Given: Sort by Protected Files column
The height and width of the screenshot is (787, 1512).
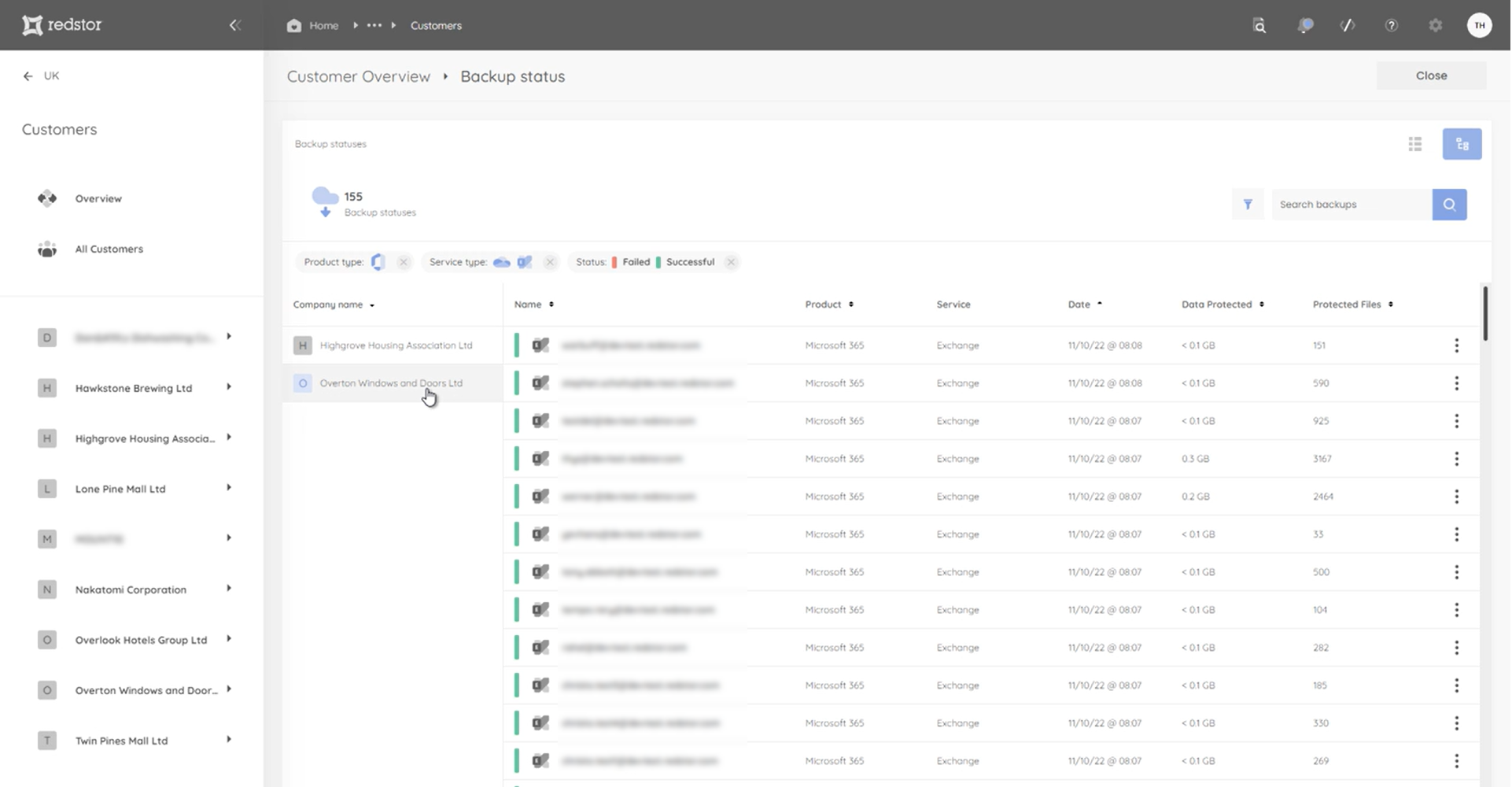Looking at the screenshot, I should [1353, 305].
